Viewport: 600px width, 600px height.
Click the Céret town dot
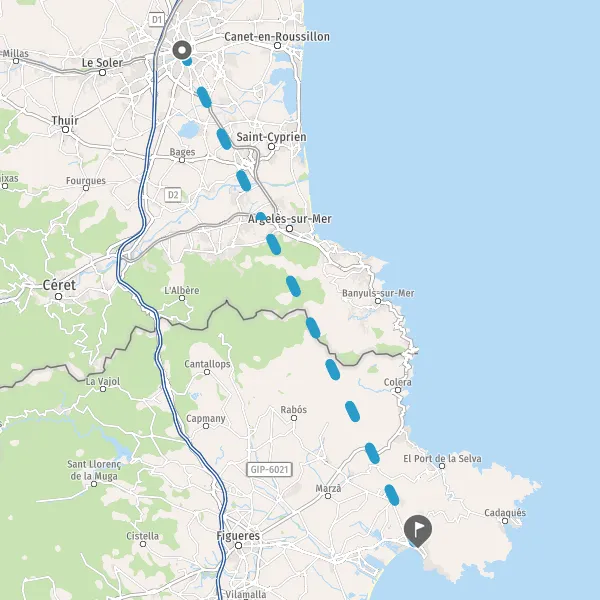tap(58, 296)
